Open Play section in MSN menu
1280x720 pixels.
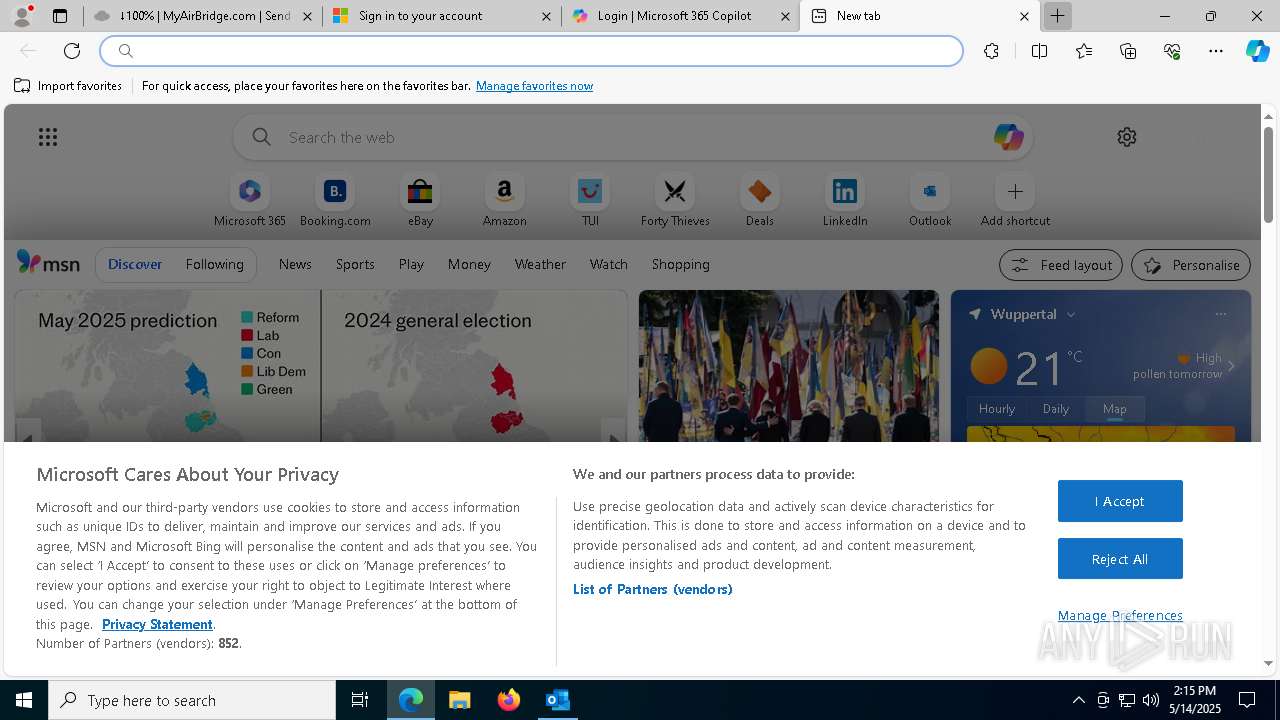point(411,264)
